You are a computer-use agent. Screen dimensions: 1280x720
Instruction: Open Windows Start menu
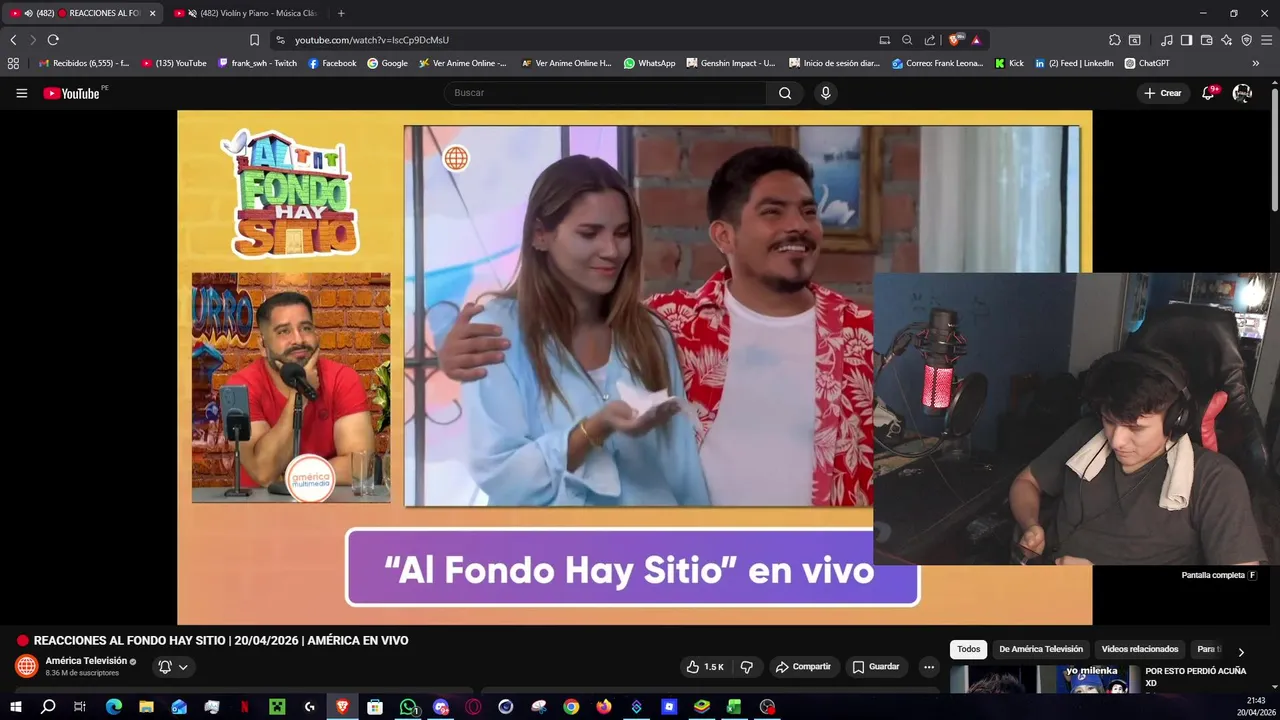pos(15,707)
